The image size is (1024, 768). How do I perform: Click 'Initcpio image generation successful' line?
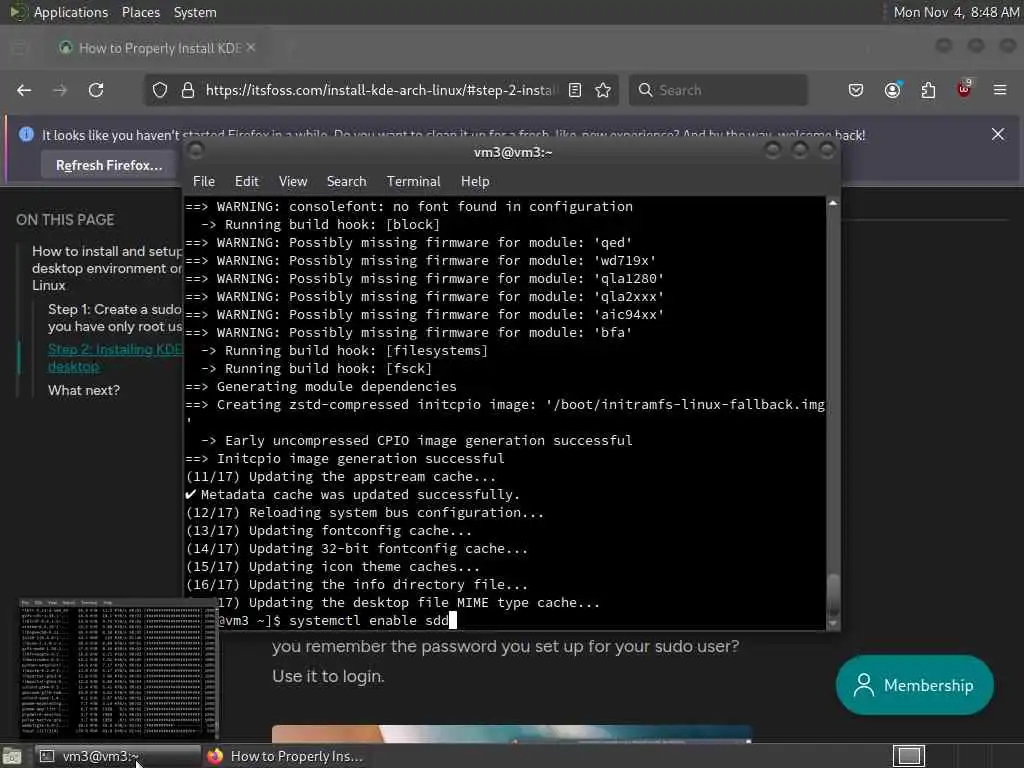[345, 458]
